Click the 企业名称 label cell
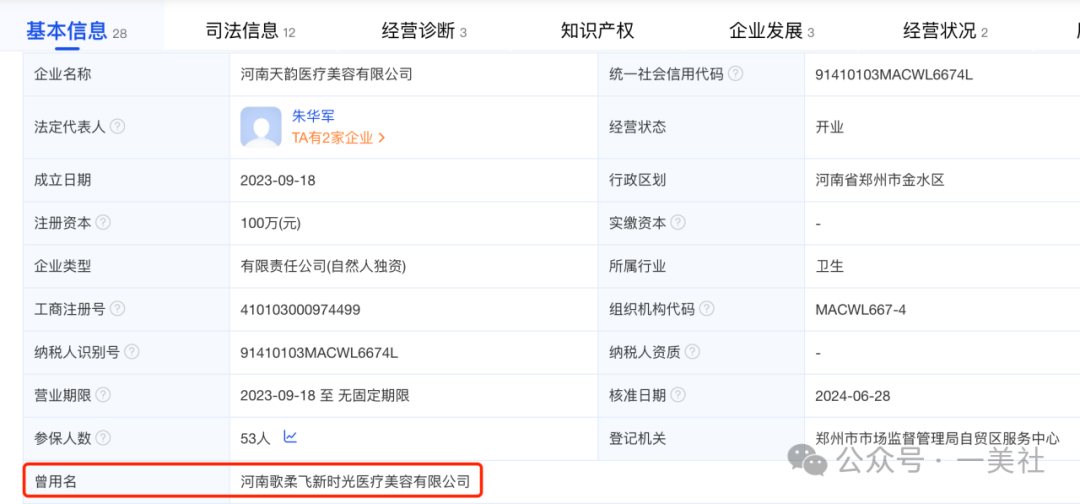This screenshot has height=504, width=1080. pos(127,74)
